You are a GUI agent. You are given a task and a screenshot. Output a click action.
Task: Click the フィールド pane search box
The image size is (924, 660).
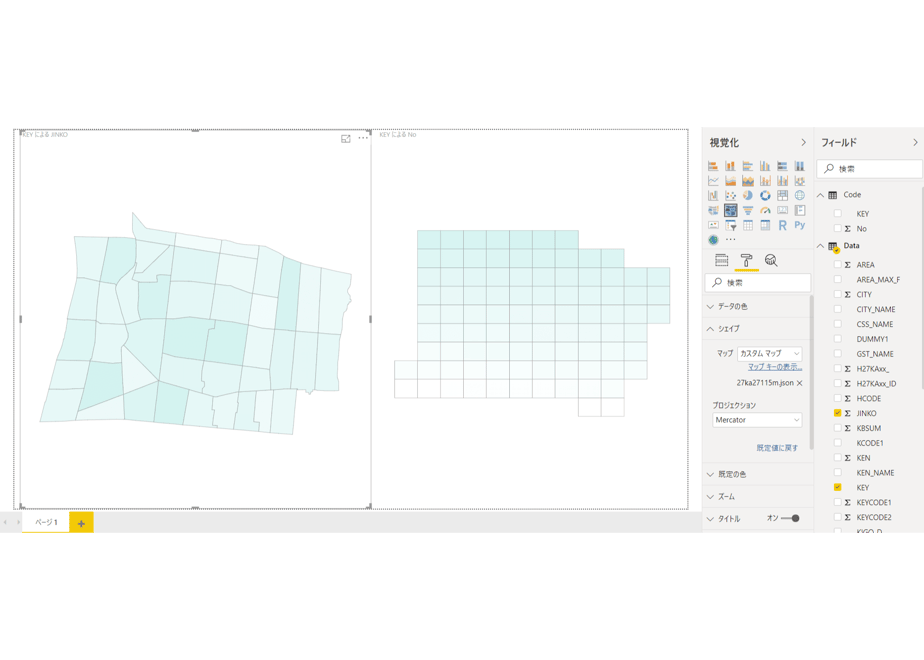click(x=869, y=169)
